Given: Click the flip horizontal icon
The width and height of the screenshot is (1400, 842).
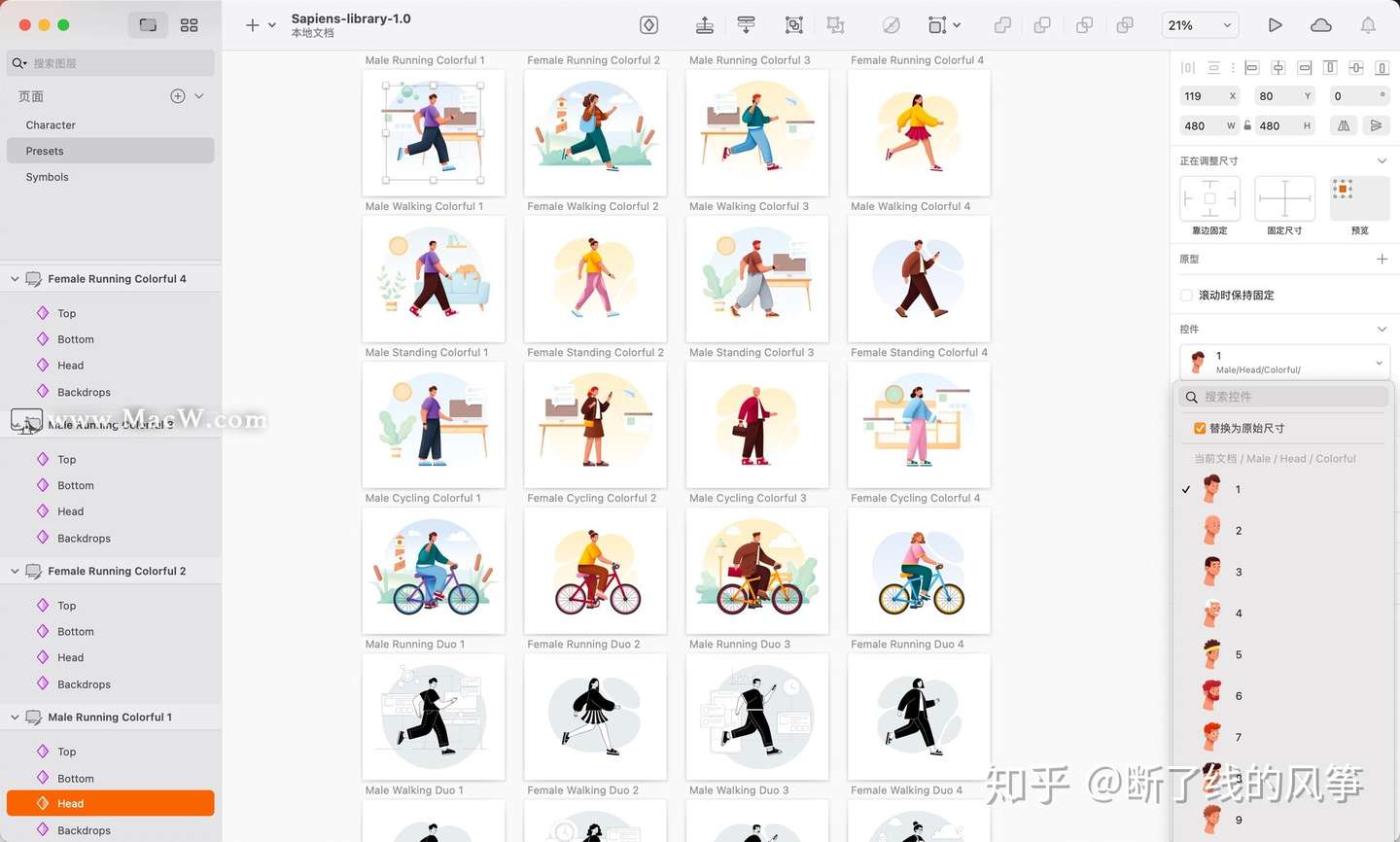Looking at the screenshot, I should click(1343, 125).
